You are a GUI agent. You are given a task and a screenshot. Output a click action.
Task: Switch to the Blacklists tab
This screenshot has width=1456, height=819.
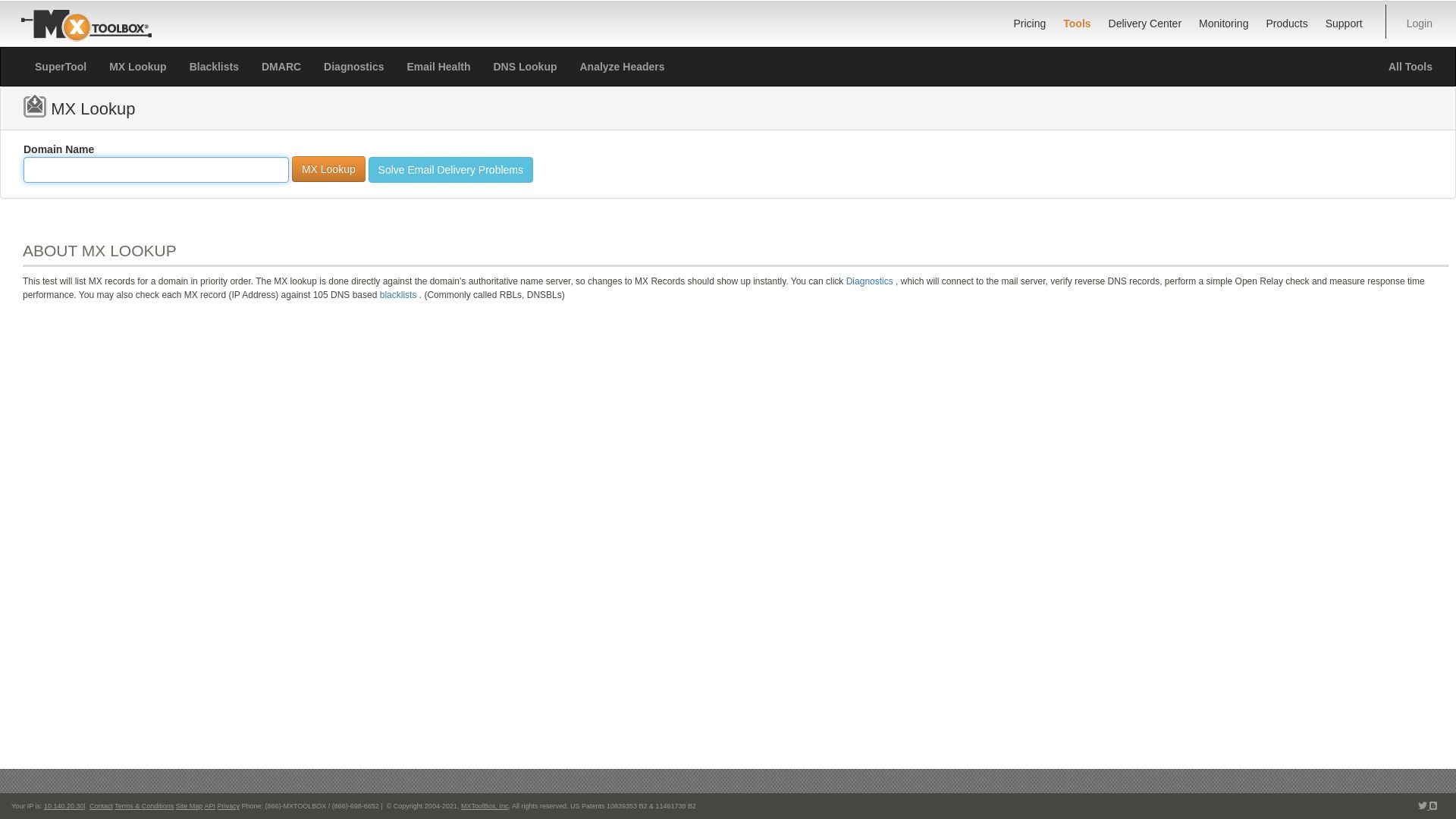click(x=214, y=67)
